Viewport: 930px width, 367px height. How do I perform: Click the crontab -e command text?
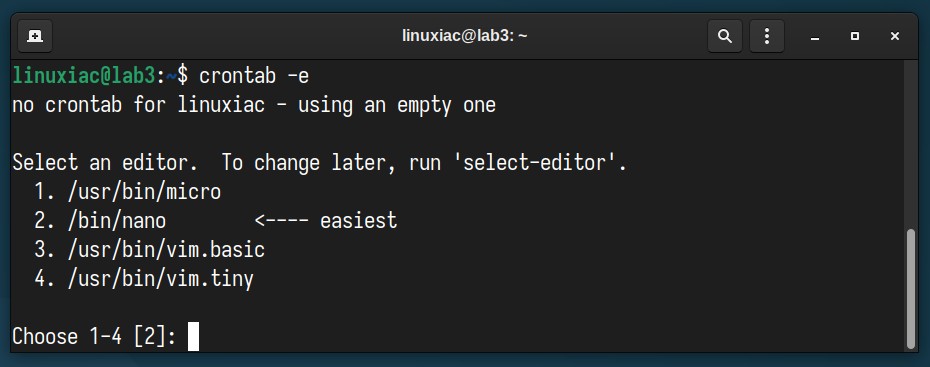(254, 76)
